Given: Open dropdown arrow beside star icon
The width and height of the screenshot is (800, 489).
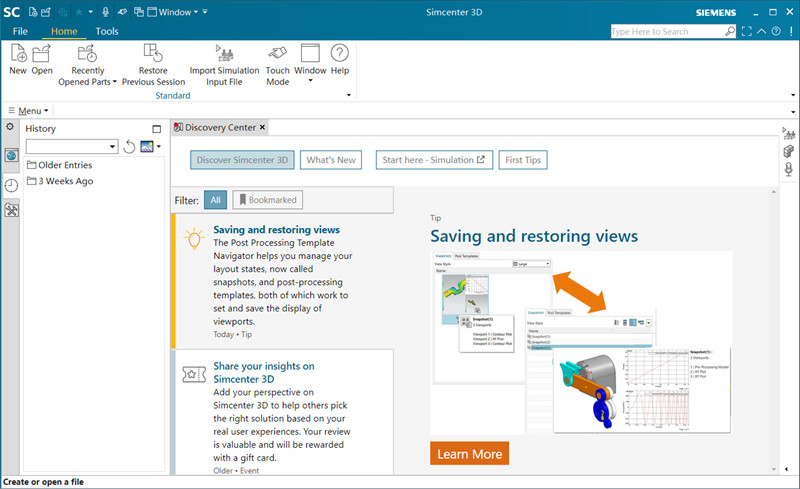Looking at the screenshot, I should pyautogui.click(x=91, y=12).
